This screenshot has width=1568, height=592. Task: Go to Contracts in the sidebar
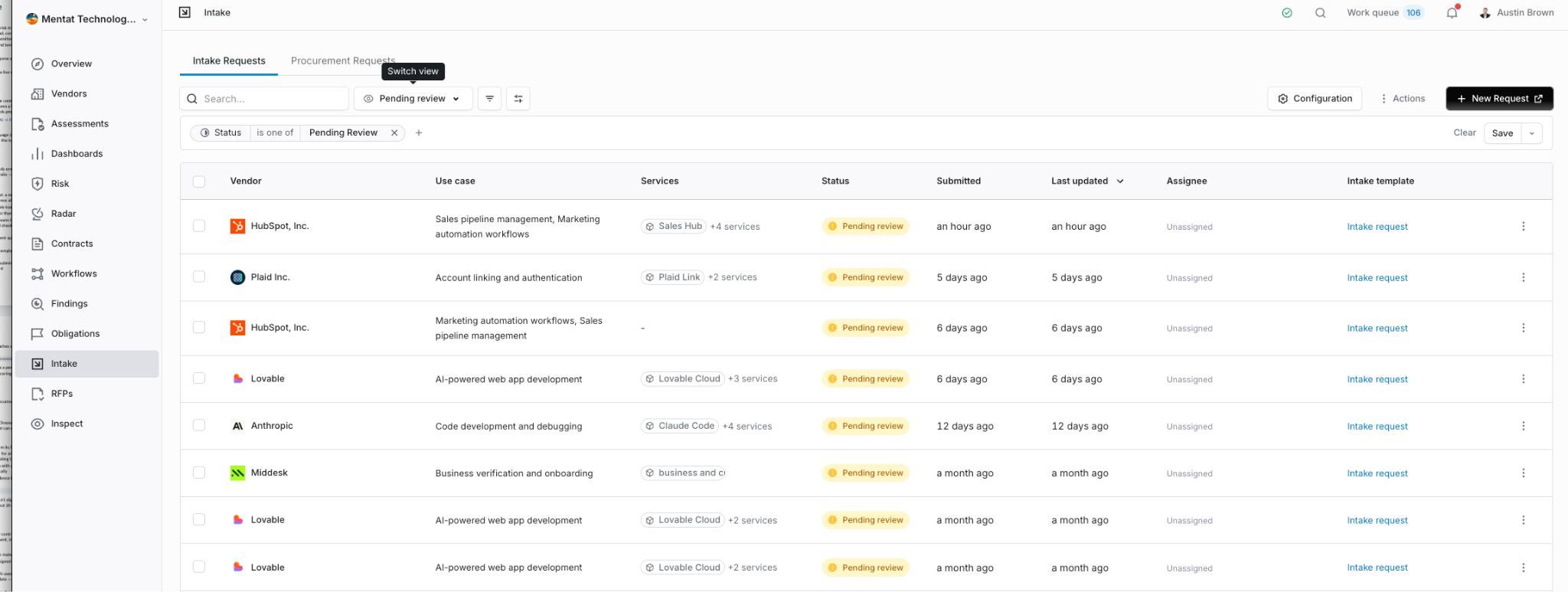[87, 244]
